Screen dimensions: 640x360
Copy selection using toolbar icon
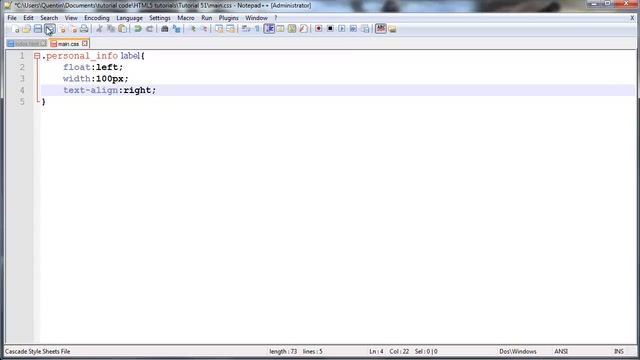pyautogui.click(x=111, y=29)
